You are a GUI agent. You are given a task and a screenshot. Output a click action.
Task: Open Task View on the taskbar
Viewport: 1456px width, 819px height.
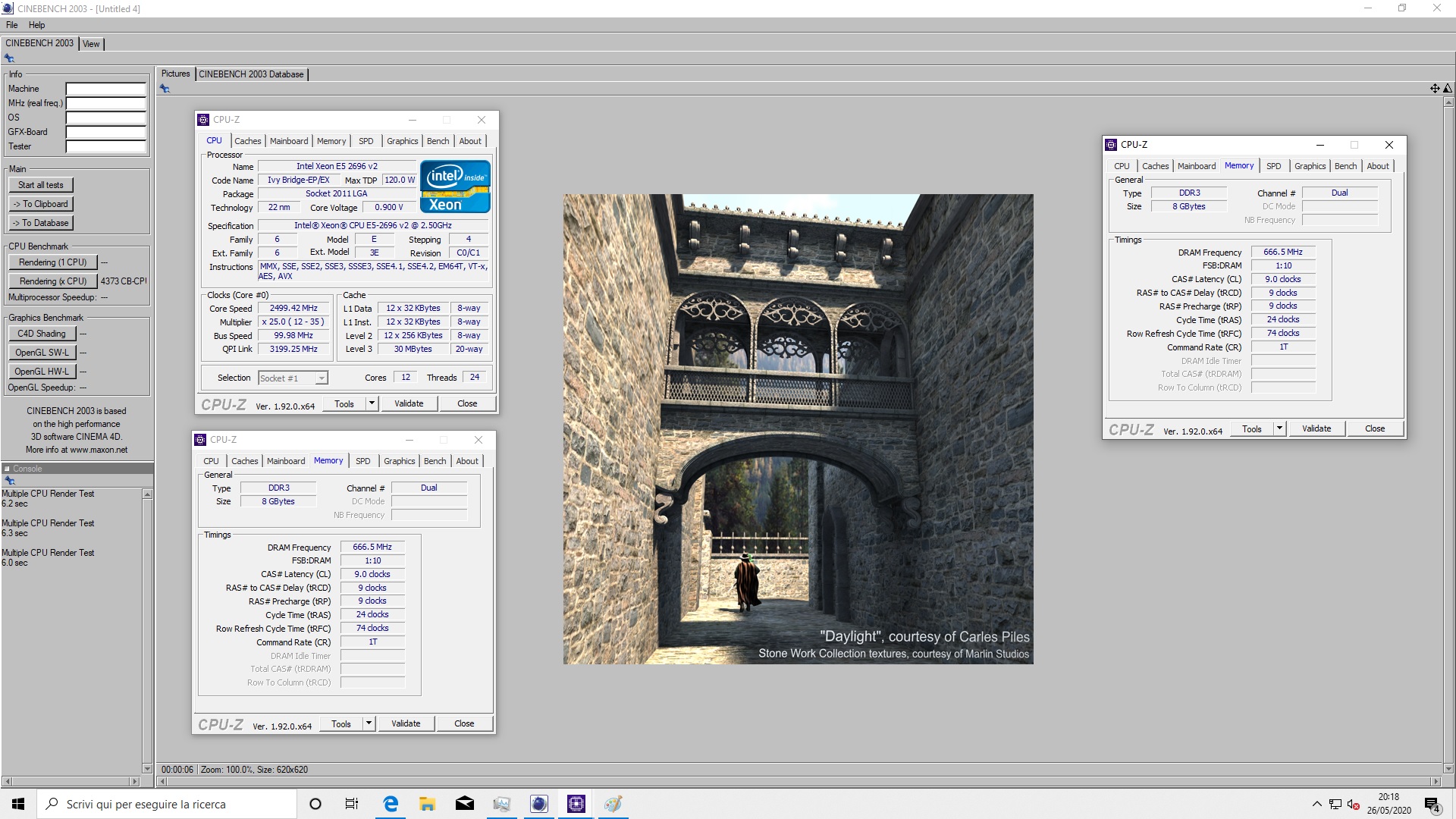352,804
